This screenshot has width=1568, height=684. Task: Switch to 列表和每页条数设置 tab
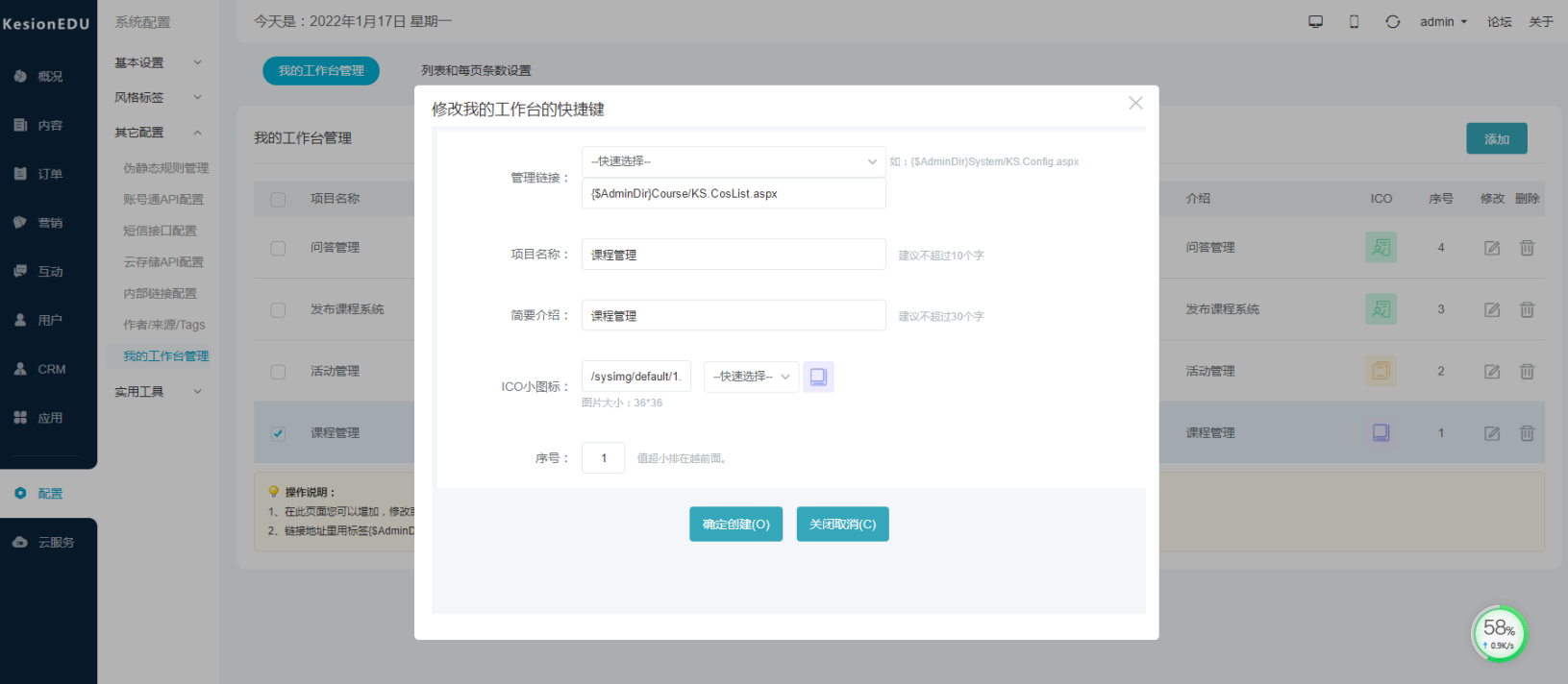[x=476, y=70]
